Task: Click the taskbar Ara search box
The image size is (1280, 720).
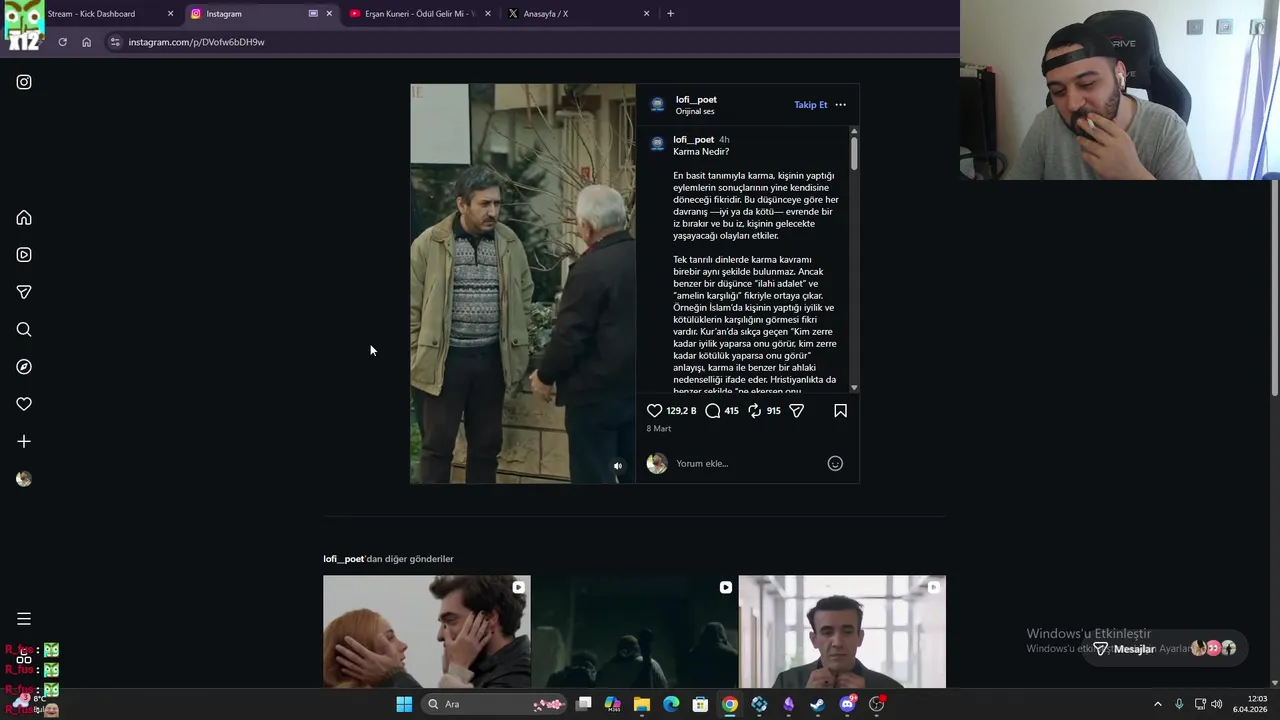Action: coord(494,704)
